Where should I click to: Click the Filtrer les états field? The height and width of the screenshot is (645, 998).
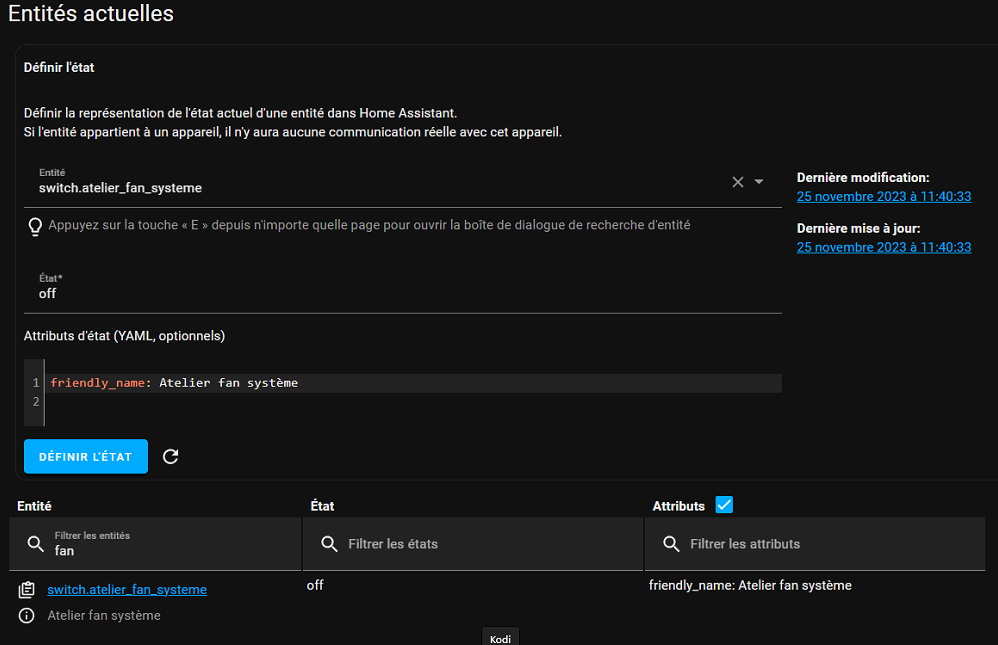(x=473, y=544)
